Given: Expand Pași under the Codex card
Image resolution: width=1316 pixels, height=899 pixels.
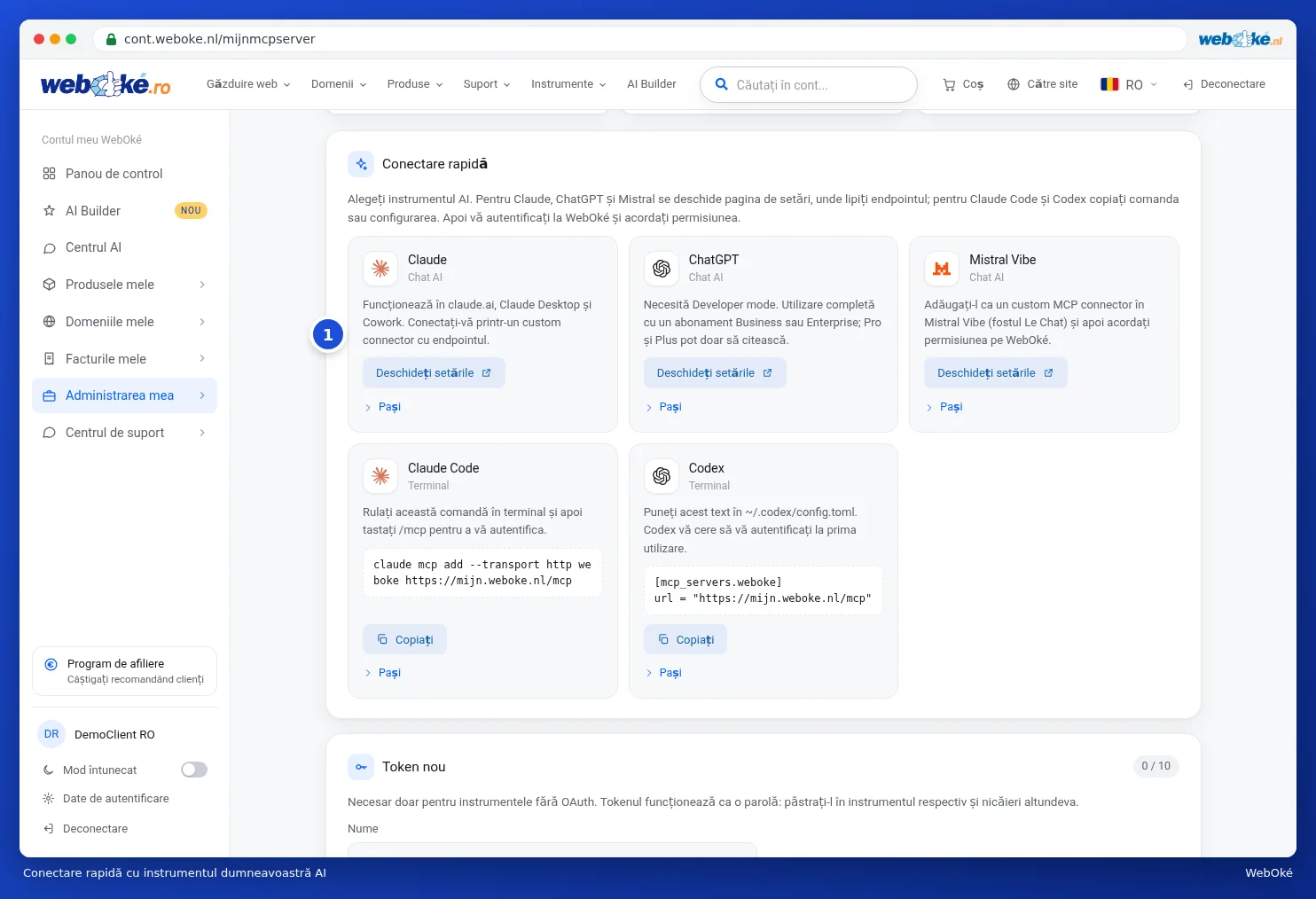Looking at the screenshot, I should pos(664,673).
